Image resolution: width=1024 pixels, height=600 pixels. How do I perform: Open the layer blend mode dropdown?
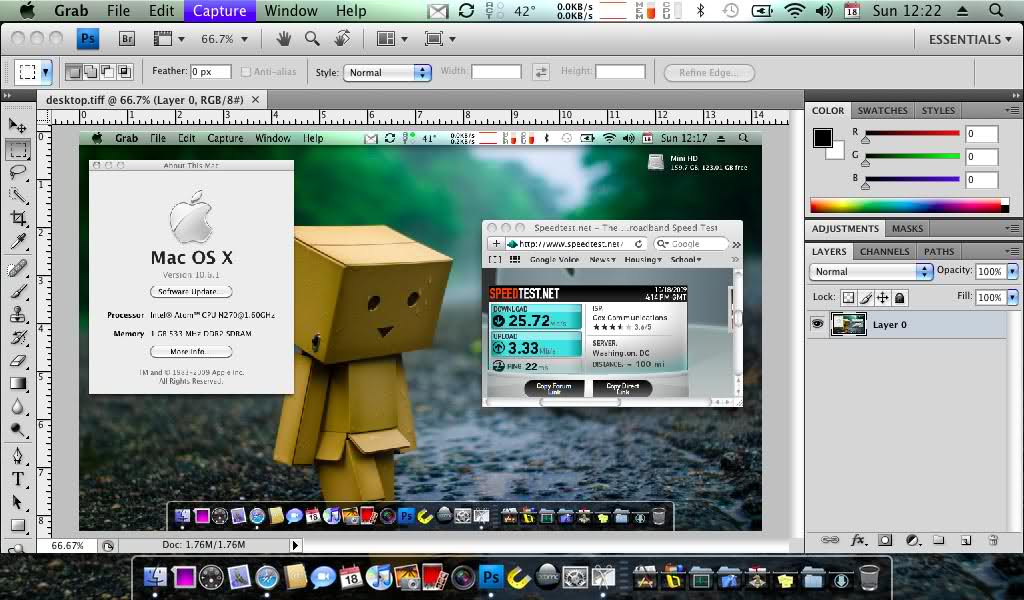pos(871,272)
